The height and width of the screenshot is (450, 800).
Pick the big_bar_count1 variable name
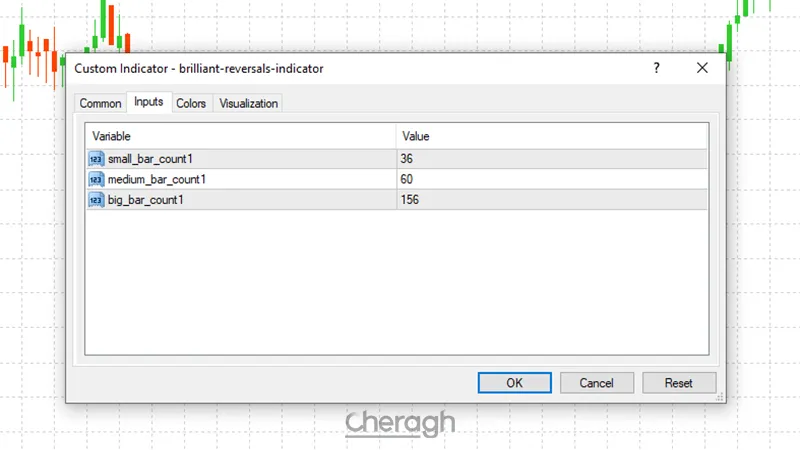(146, 200)
